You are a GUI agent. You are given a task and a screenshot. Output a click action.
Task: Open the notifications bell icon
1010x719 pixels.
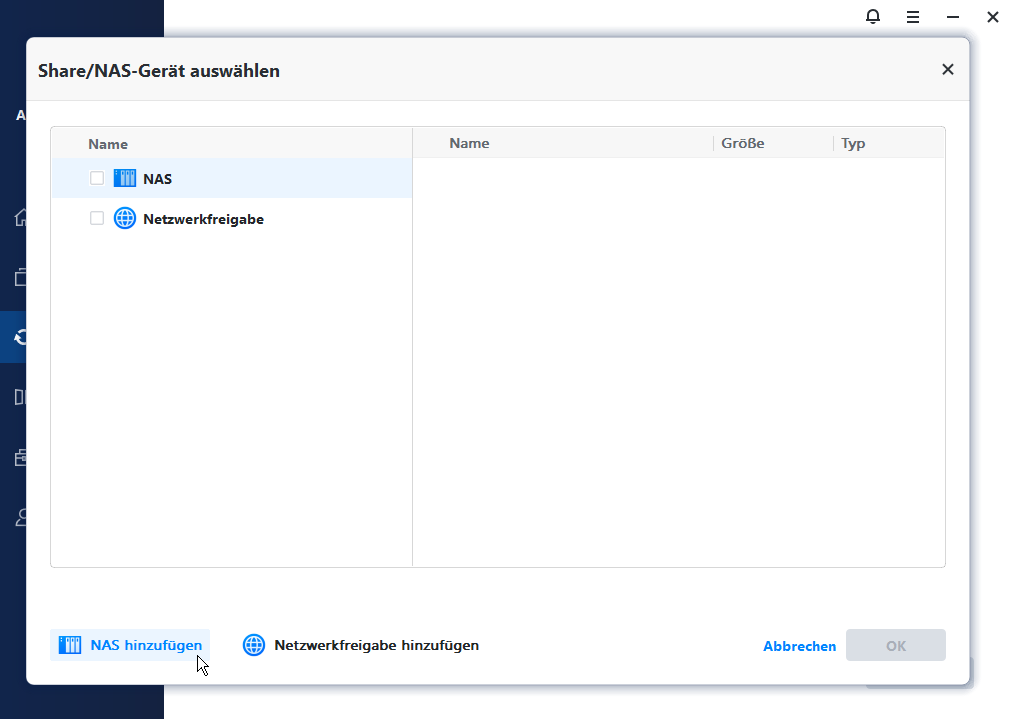click(x=873, y=17)
